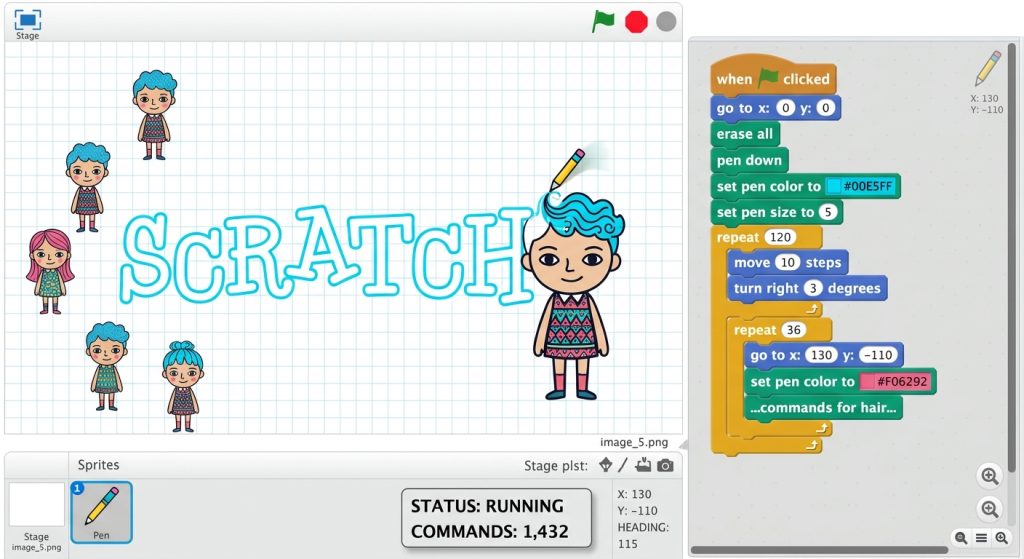This screenshot has width=1024, height=559.
Task: Click the SCRATCH drawn text on stage
Action: click(x=327, y=256)
